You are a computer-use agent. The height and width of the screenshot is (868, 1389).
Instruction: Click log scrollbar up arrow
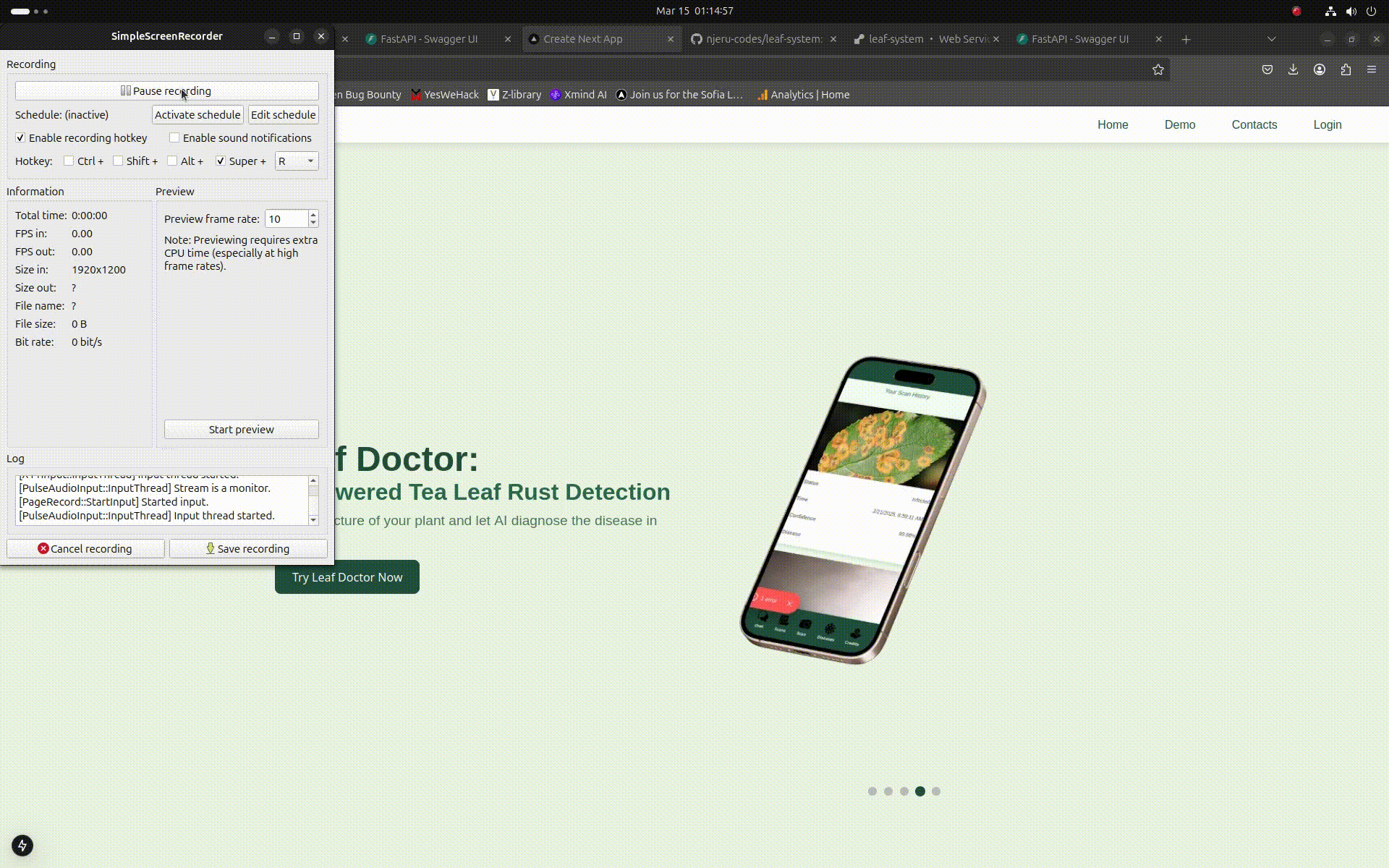pyautogui.click(x=313, y=481)
